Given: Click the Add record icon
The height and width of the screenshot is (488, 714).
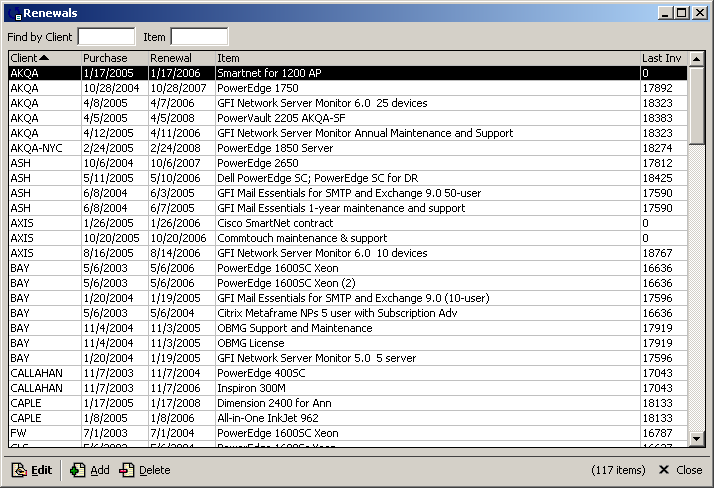Looking at the screenshot, I should [78, 470].
